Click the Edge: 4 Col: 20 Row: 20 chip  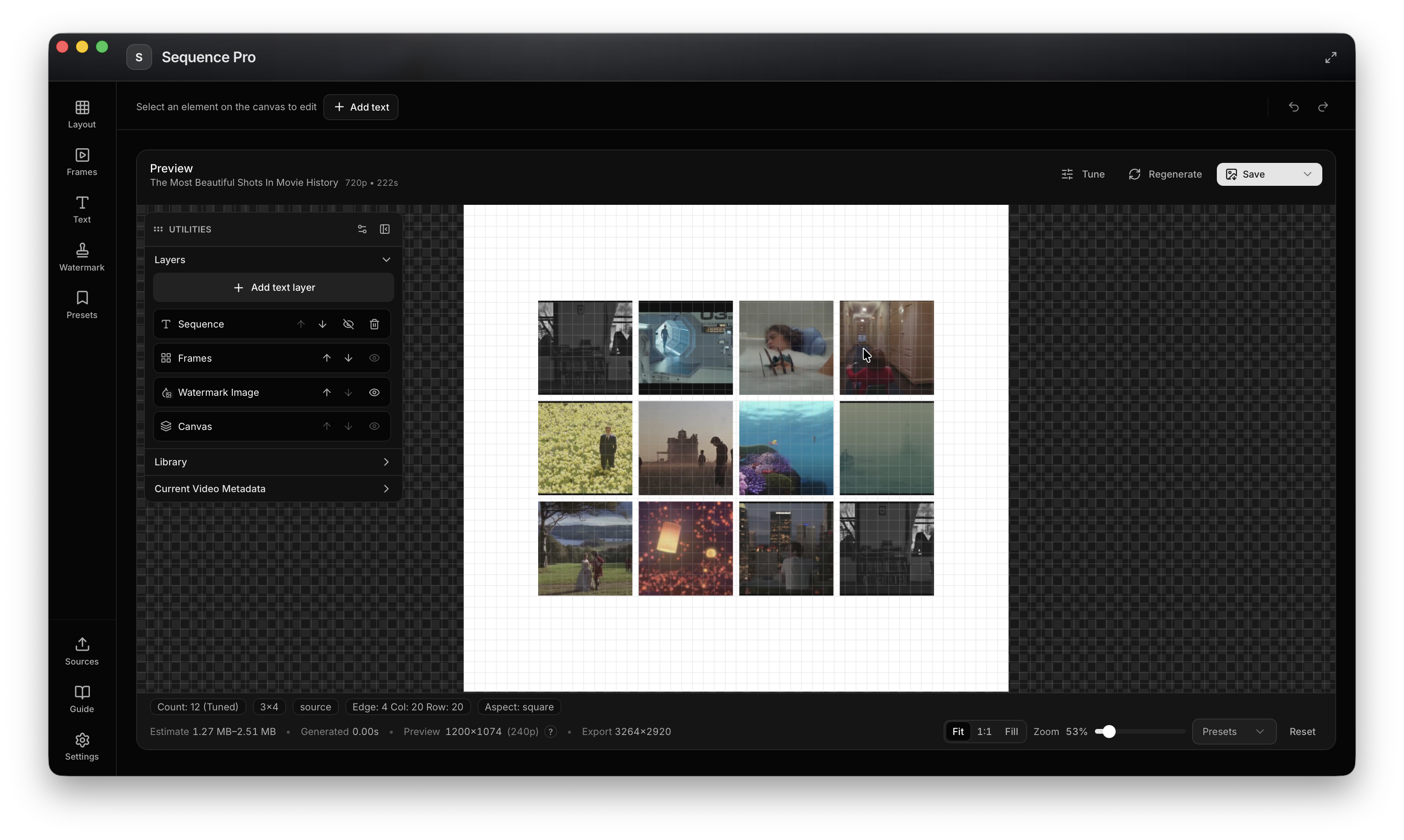(407, 707)
